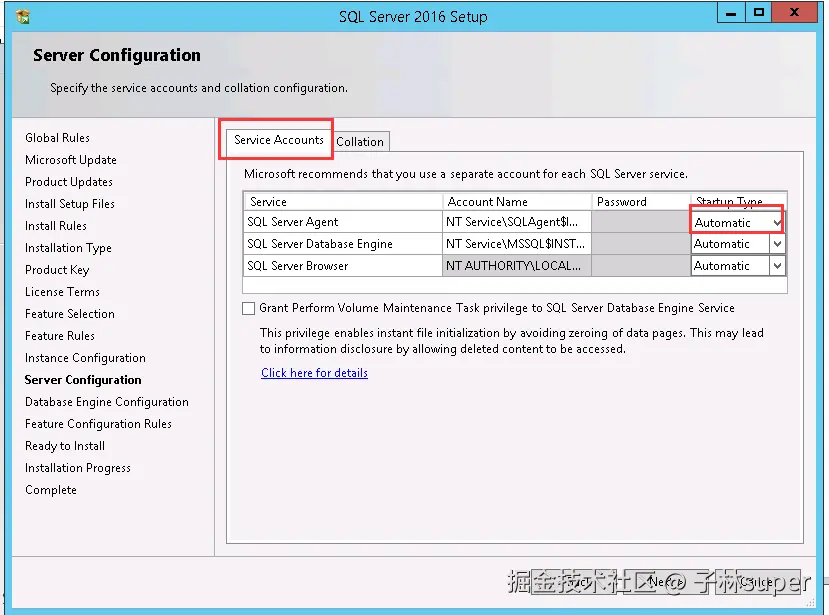
Task: Minimize the SQL Server 2016 Setup window
Action: [731, 13]
